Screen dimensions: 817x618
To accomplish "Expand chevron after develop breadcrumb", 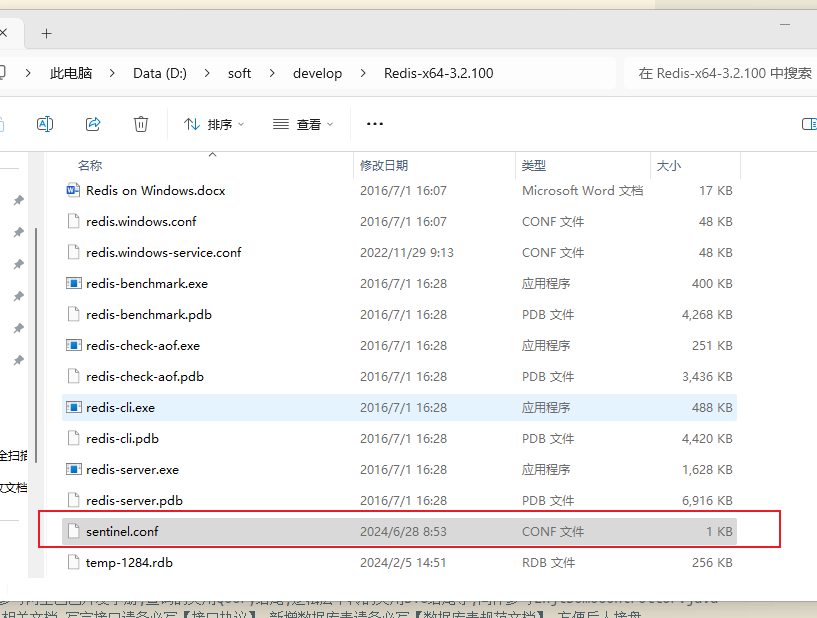I will coord(363,73).
